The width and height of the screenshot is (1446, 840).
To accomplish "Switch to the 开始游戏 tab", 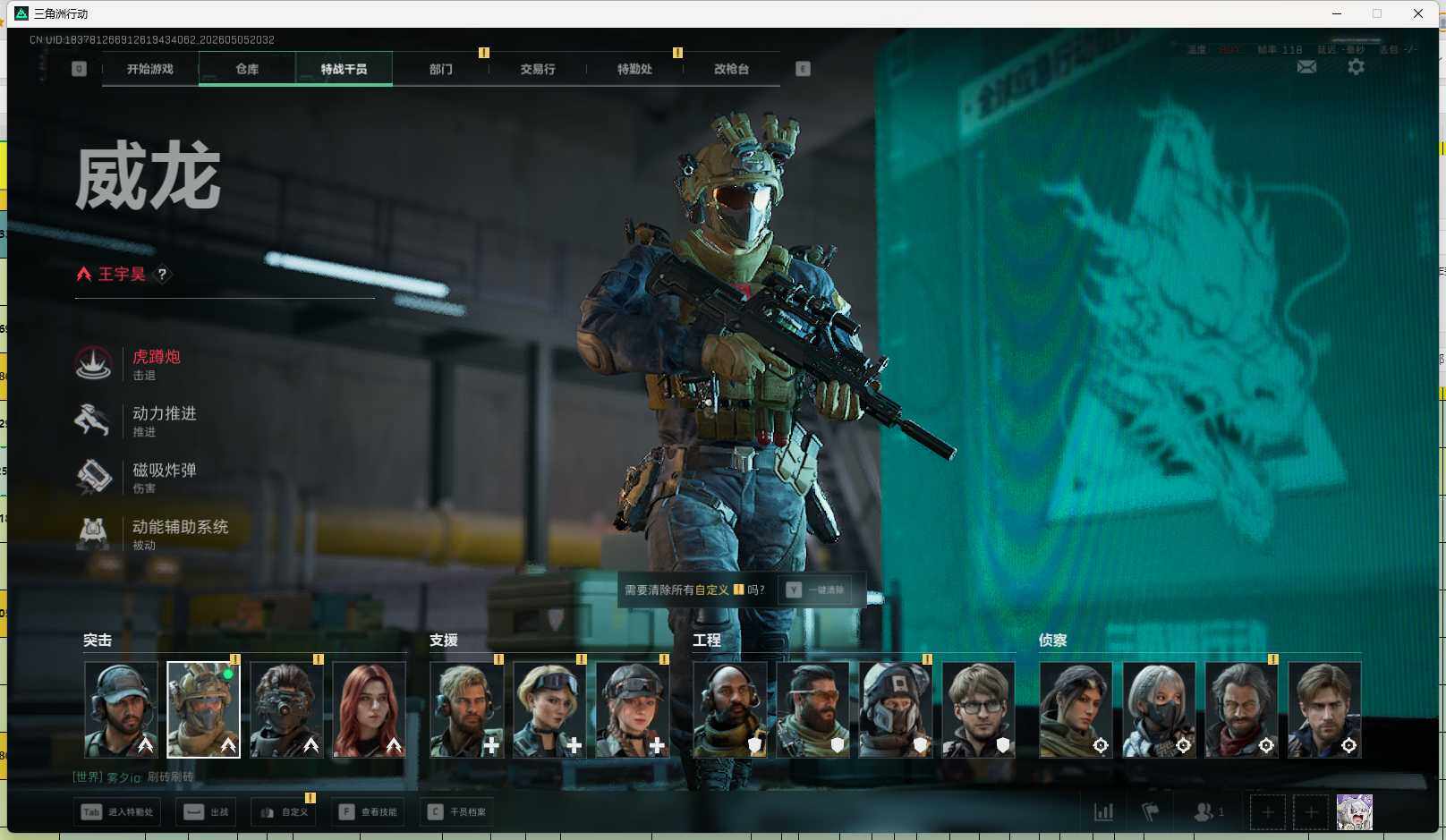I will [150, 69].
